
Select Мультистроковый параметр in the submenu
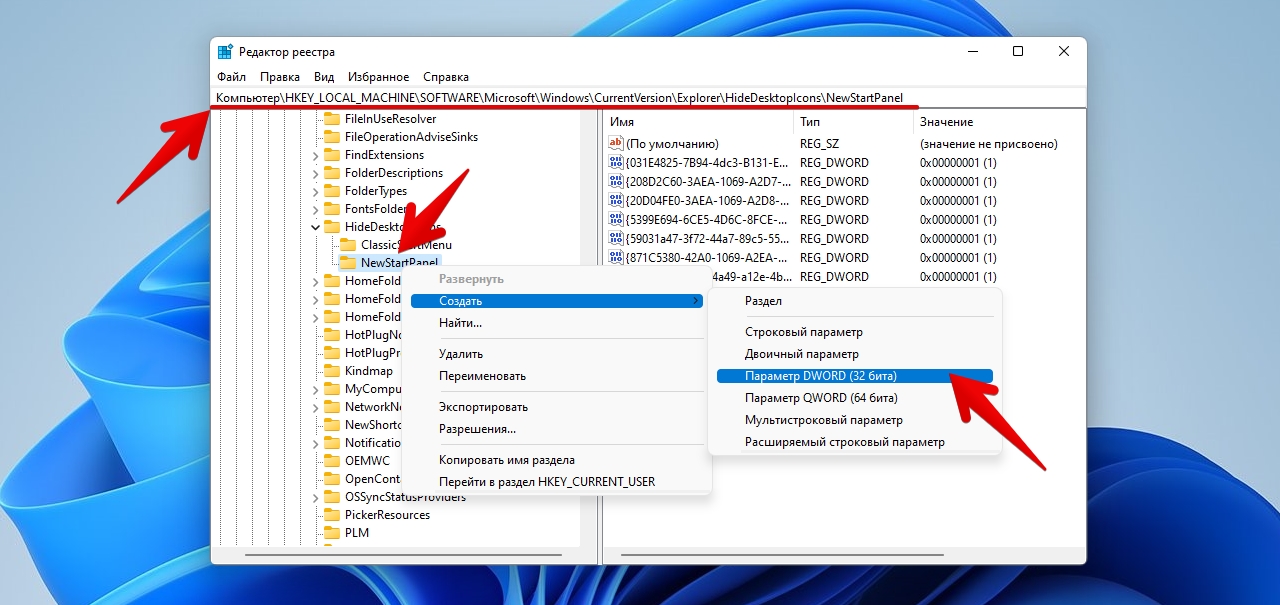pyautogui.click(x=855, y=420)
